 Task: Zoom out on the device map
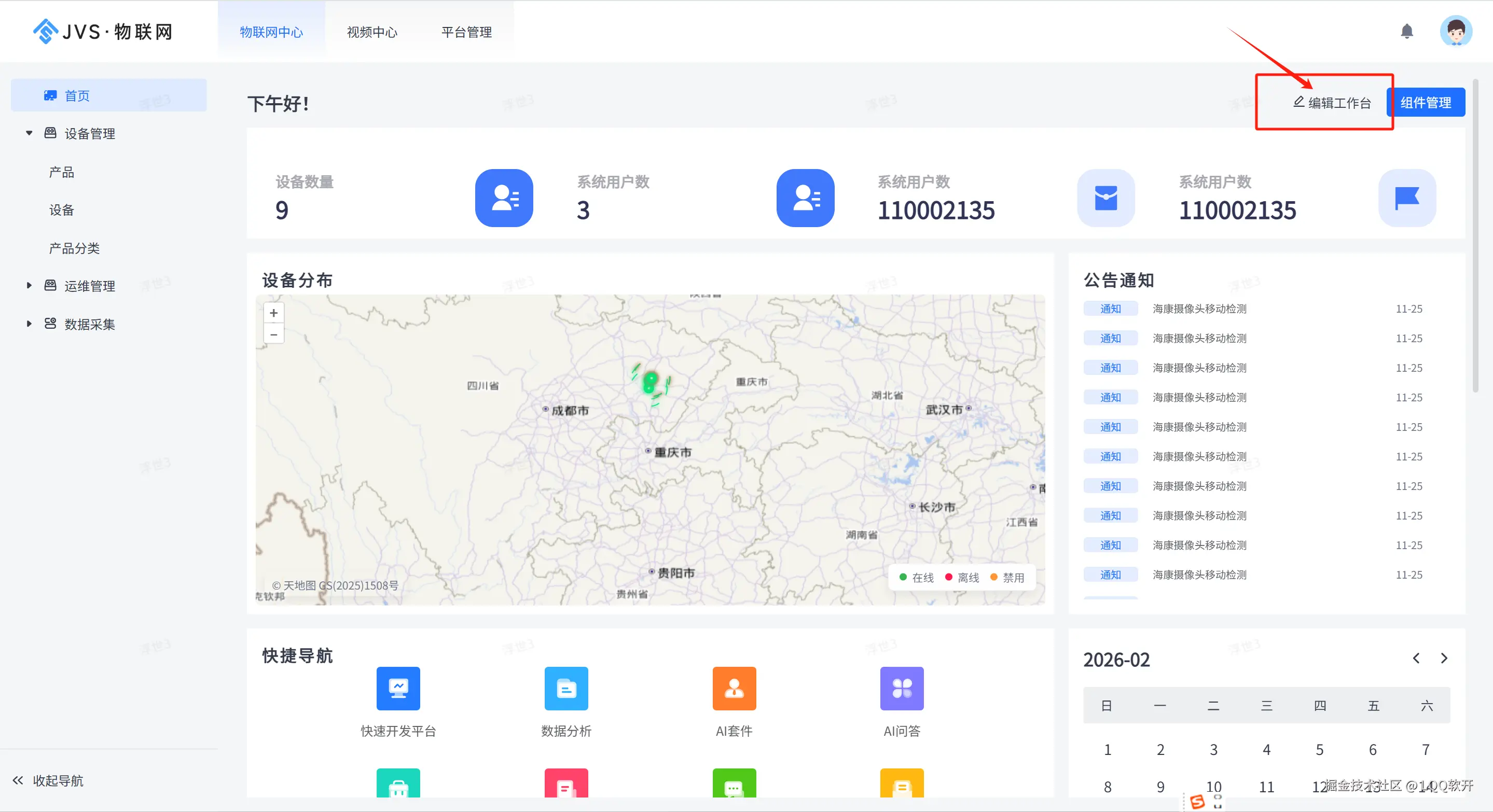point(273,334)
